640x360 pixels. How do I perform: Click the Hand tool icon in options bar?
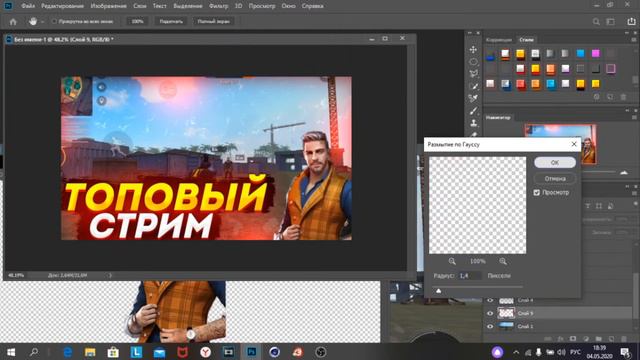tap(33, 21)
